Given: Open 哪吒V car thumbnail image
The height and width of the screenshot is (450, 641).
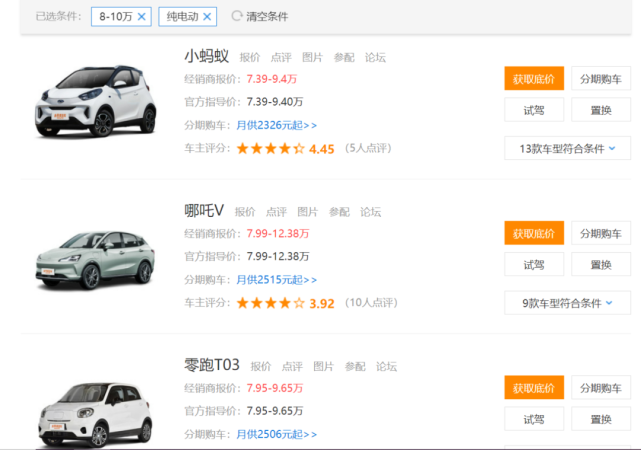Looking at the screenshot, I should pos(96,260).
